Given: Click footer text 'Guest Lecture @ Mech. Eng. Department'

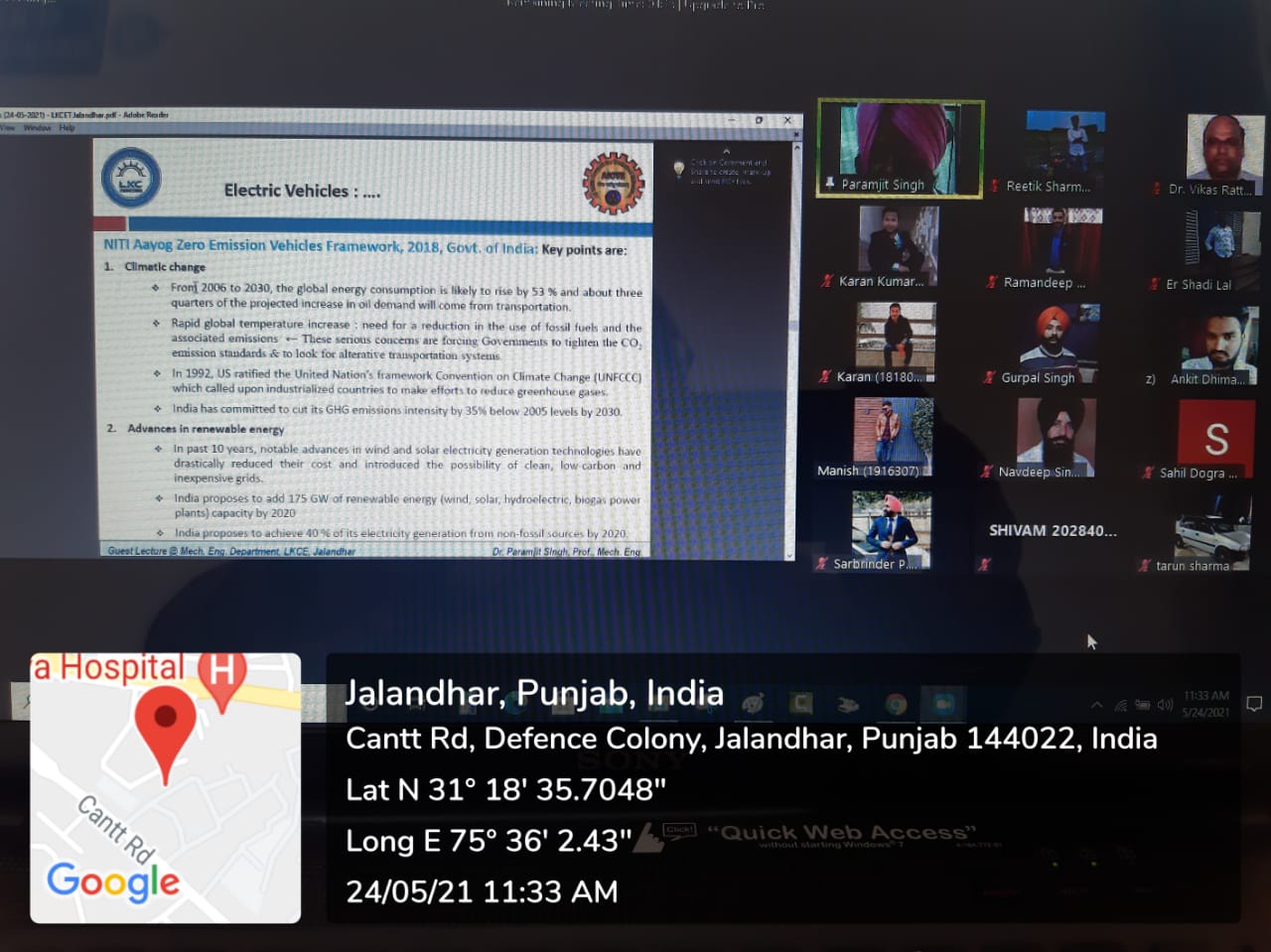Looking at the screenshot, I should 231,551.
